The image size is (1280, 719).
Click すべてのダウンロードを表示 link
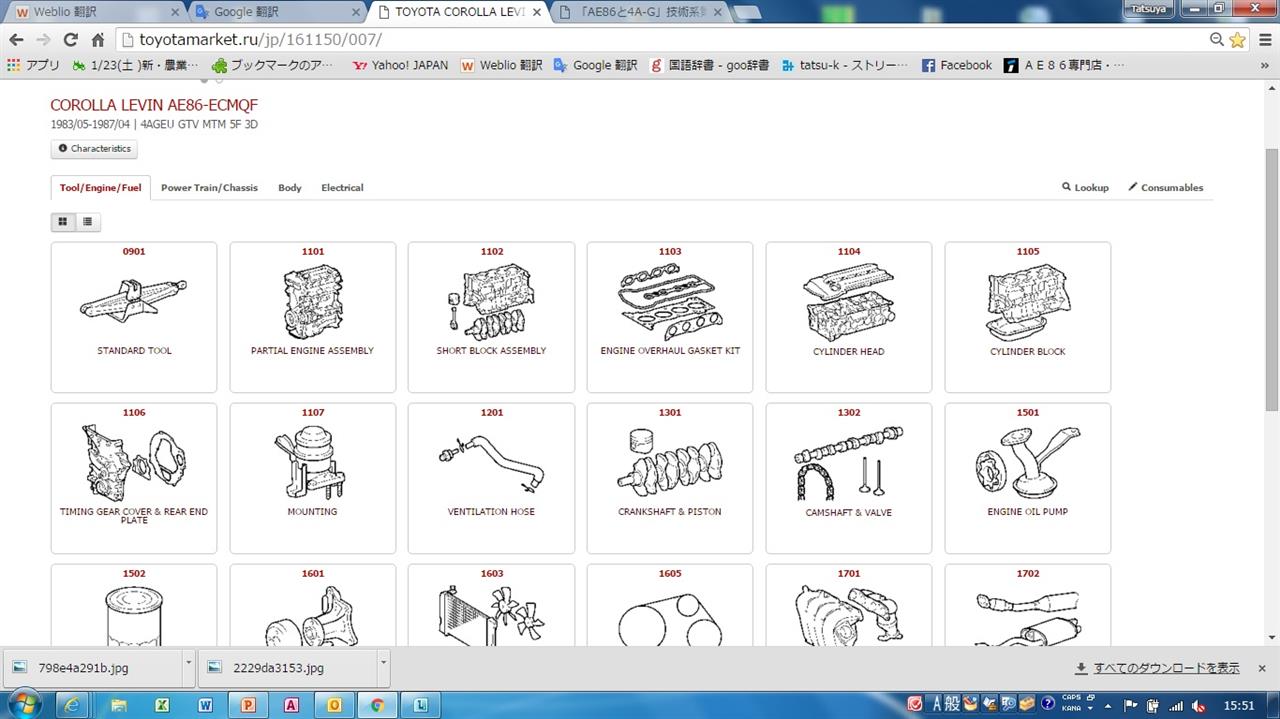pyautogui.click(x=1166, y=668)
